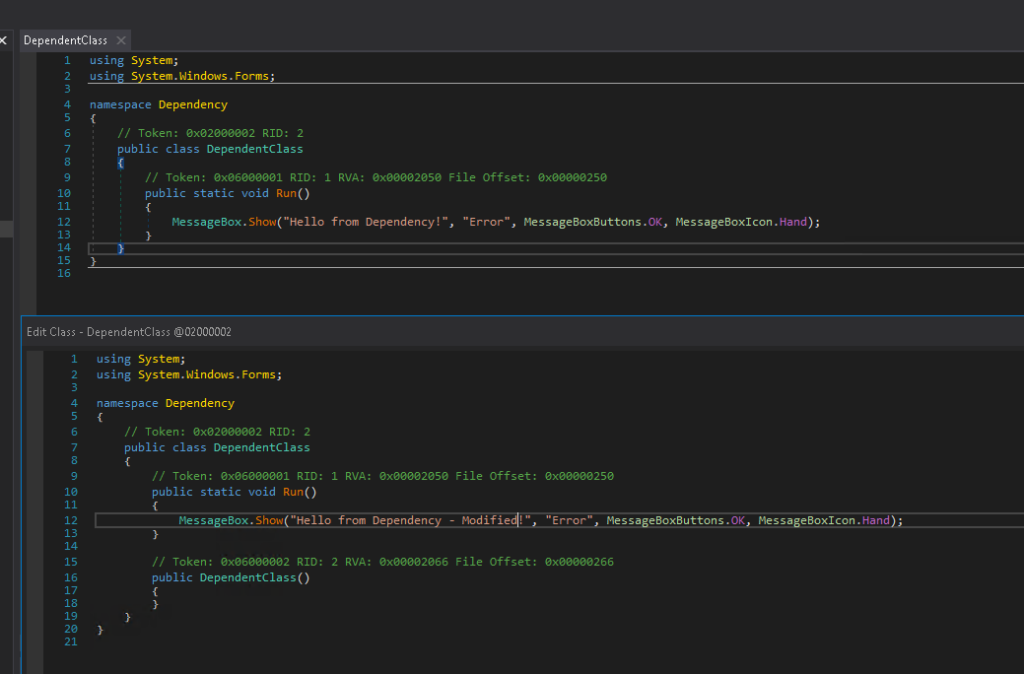Click the highlighted closing brace on upper line 14
Viewport: 1024px width, 674px height.
point(121,247)
